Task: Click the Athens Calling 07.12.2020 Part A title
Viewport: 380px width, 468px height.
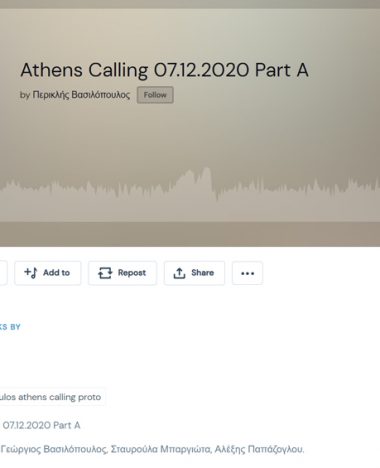Action: pos(164,70)
